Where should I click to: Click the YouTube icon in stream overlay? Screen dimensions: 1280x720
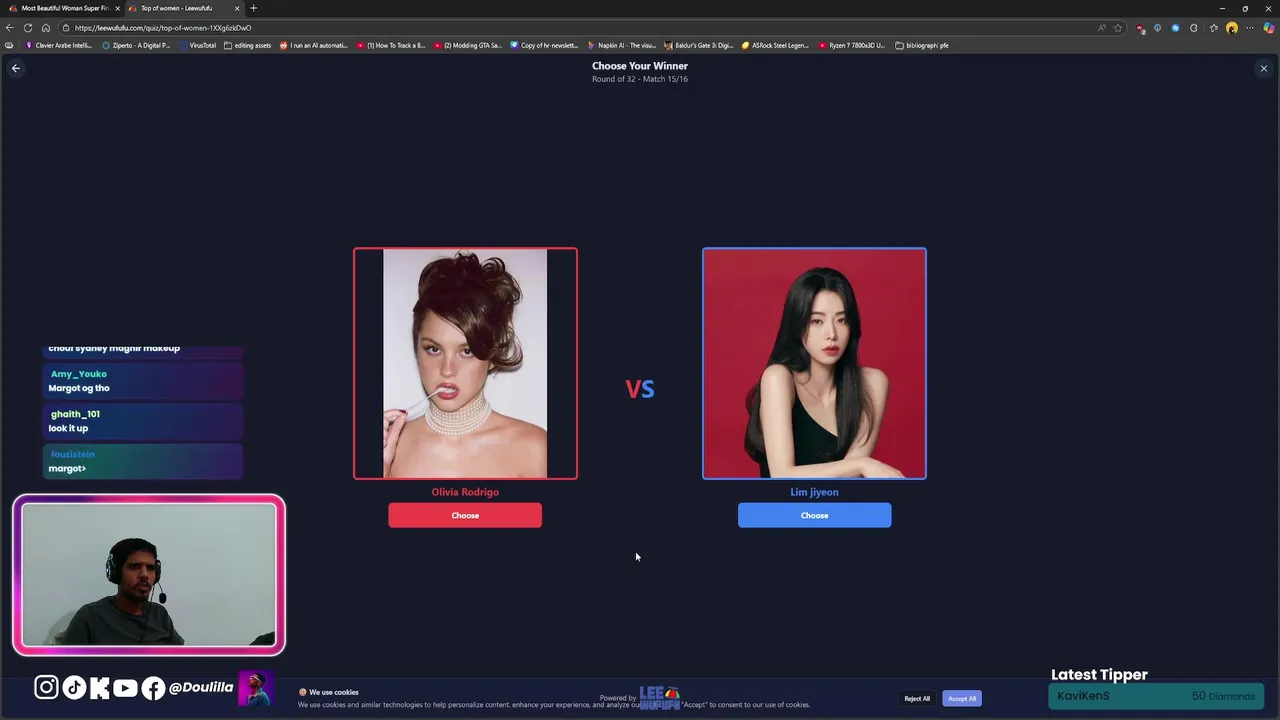[x=125, y=687]
